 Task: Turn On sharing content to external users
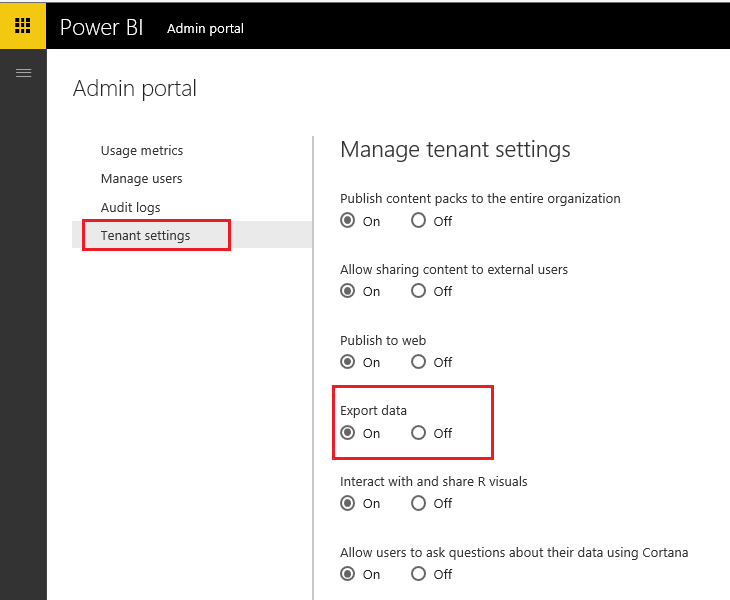[347, 291]
